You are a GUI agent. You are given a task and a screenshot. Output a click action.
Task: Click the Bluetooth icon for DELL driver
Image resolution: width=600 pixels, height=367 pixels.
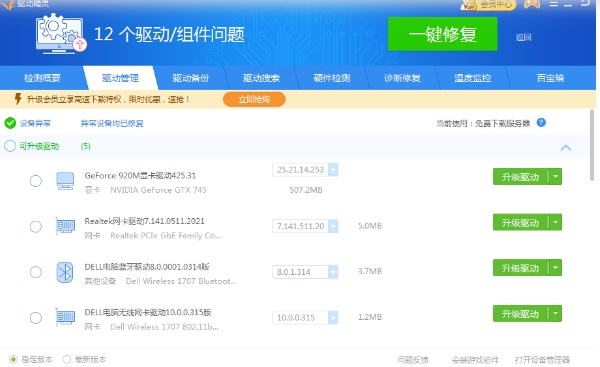click(65, 272)
